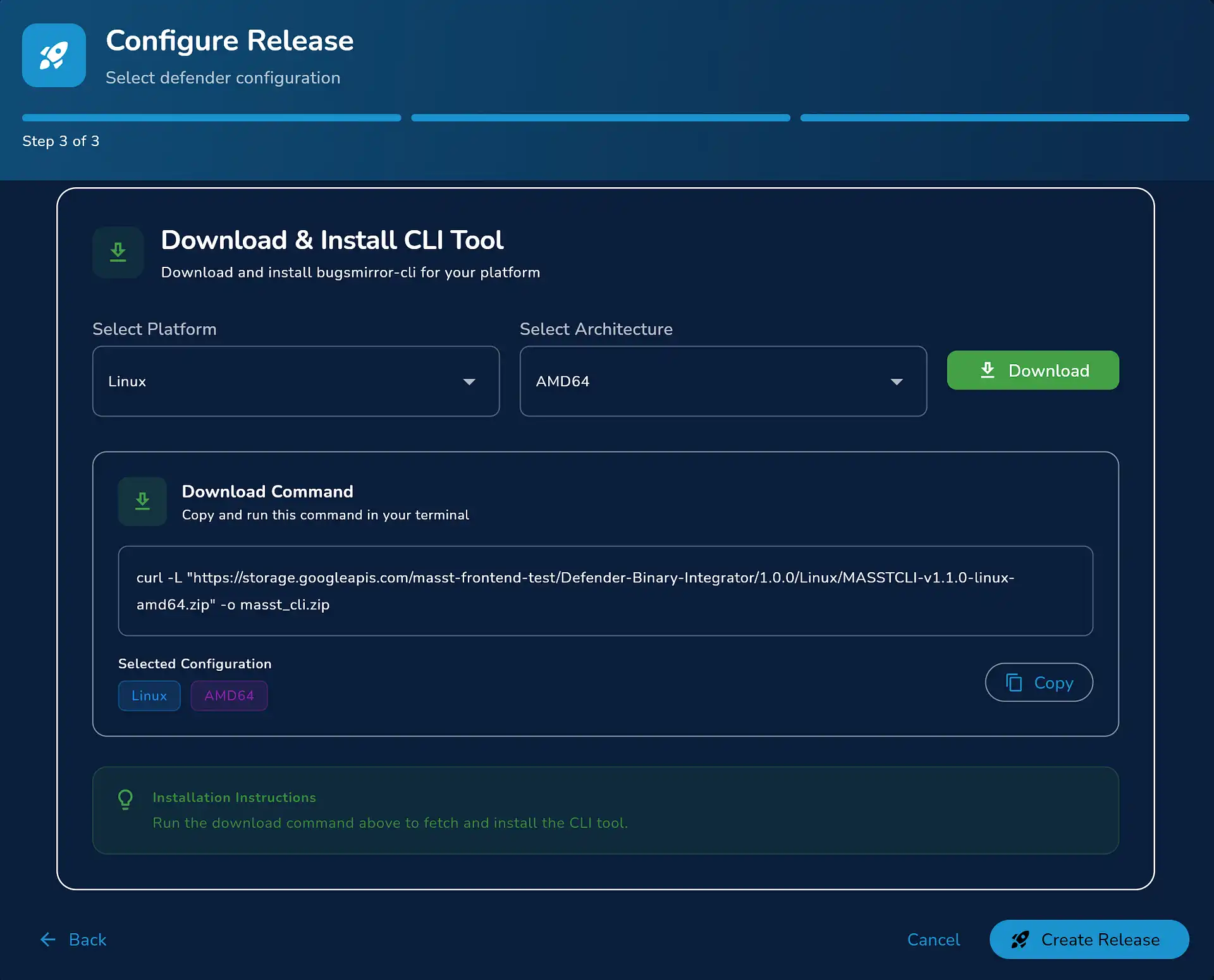The image size is (1214, 980).
Task: Click the AMD64 configuration chip
Action: pos(229,695)
